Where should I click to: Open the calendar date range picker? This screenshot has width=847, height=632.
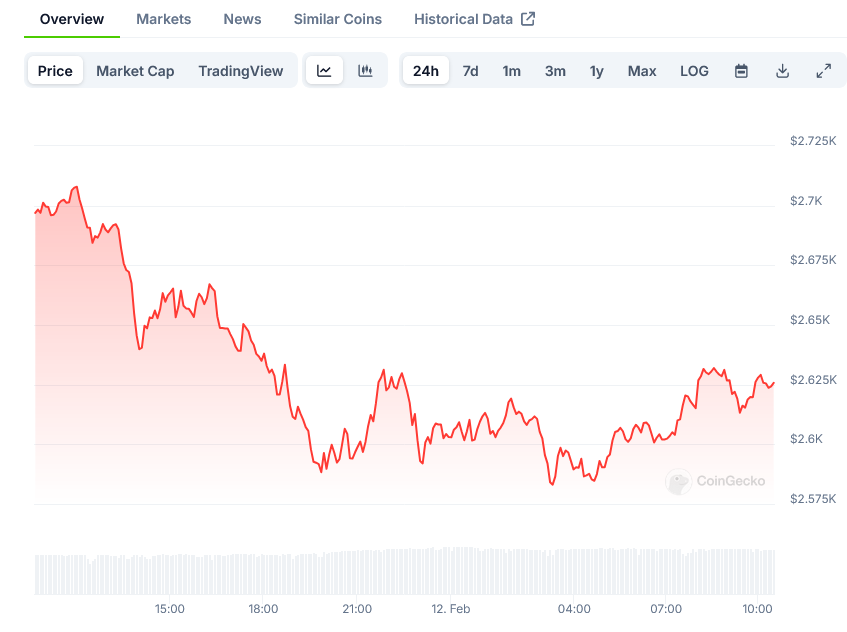pos(741,71)
